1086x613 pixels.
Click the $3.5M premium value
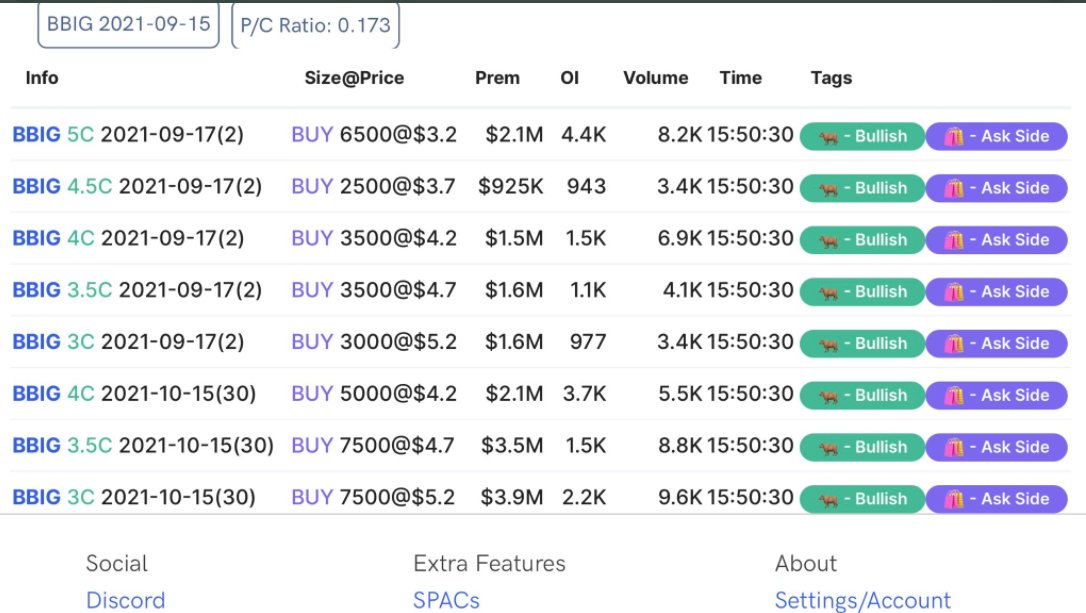[x=512, y=445]
